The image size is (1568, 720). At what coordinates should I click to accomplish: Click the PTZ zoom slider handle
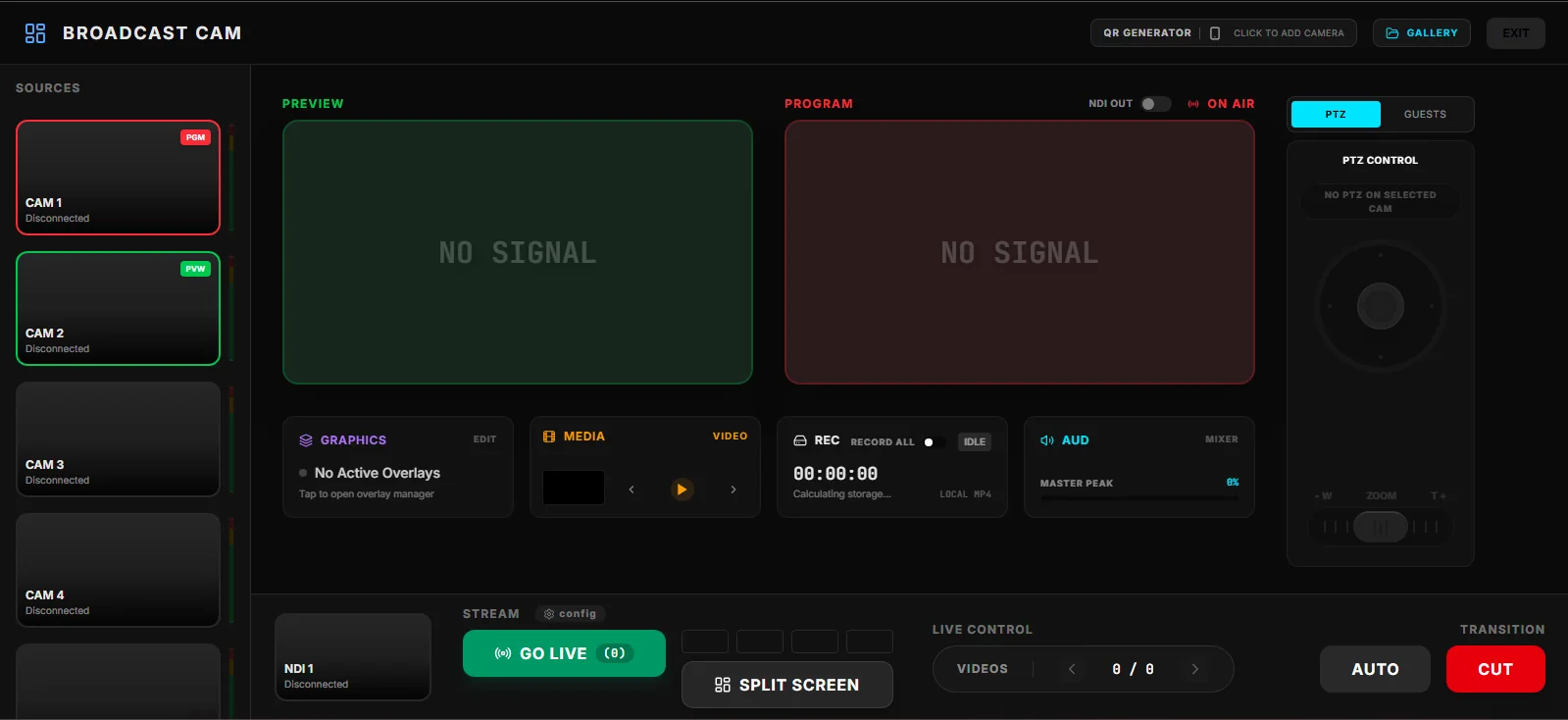[1381, 527]
